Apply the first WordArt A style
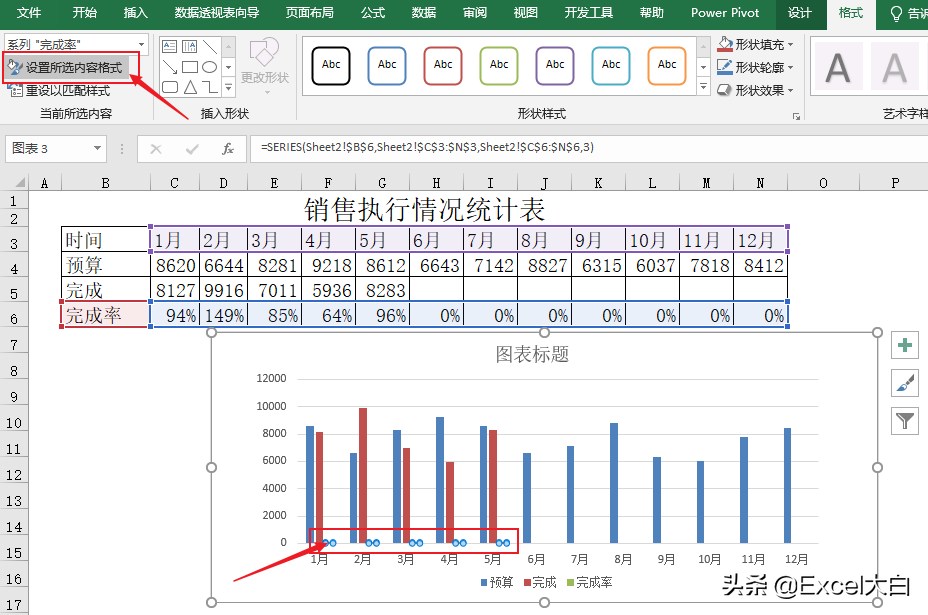The height and width of the screenshot is (615, 928). click(x=837, y=67)
